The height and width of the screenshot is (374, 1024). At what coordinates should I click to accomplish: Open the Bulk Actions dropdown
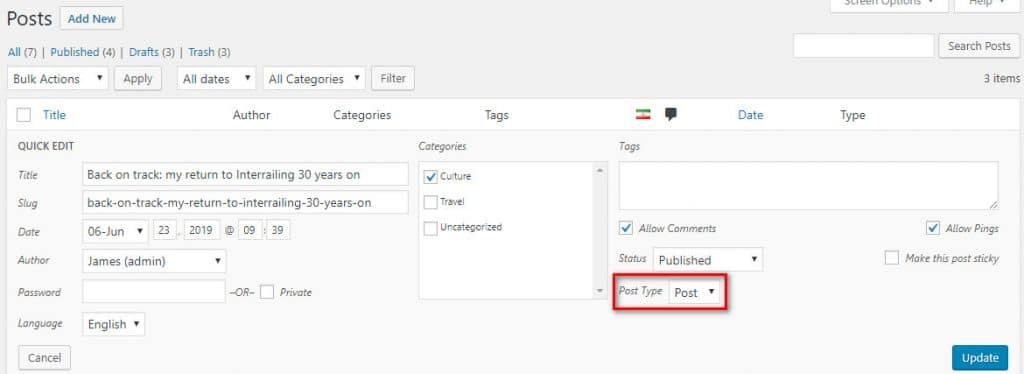coord(57,79)
